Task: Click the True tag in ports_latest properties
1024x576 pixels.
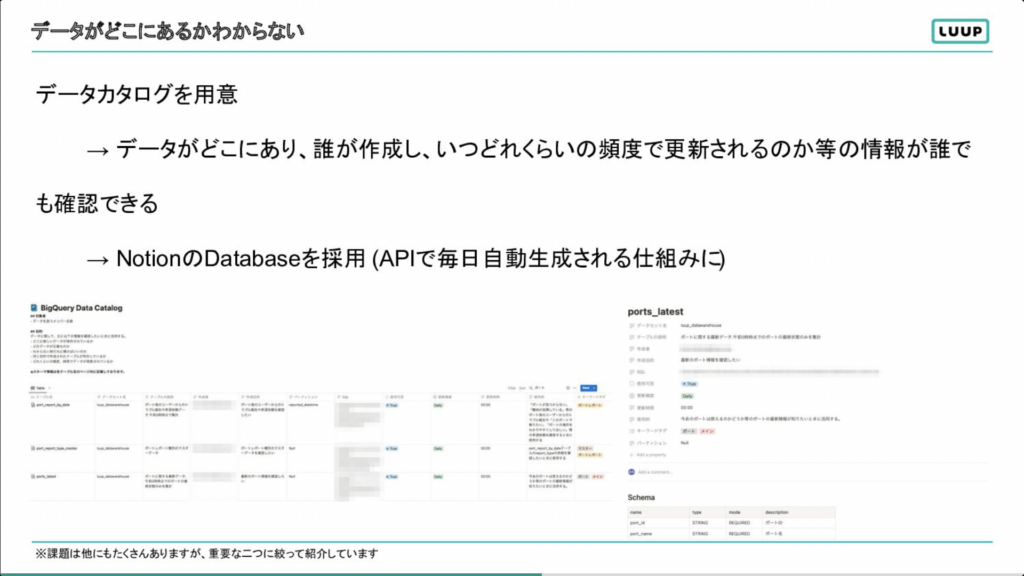Action: point(689,383)
